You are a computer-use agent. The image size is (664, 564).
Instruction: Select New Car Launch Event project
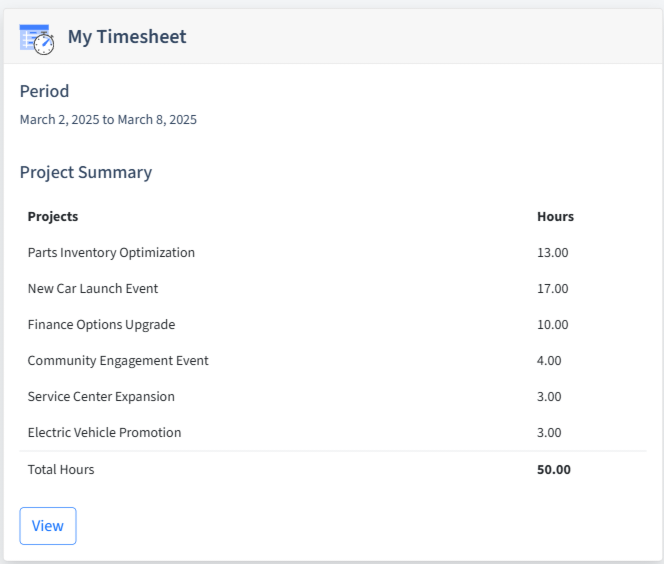tap(93, 288)
